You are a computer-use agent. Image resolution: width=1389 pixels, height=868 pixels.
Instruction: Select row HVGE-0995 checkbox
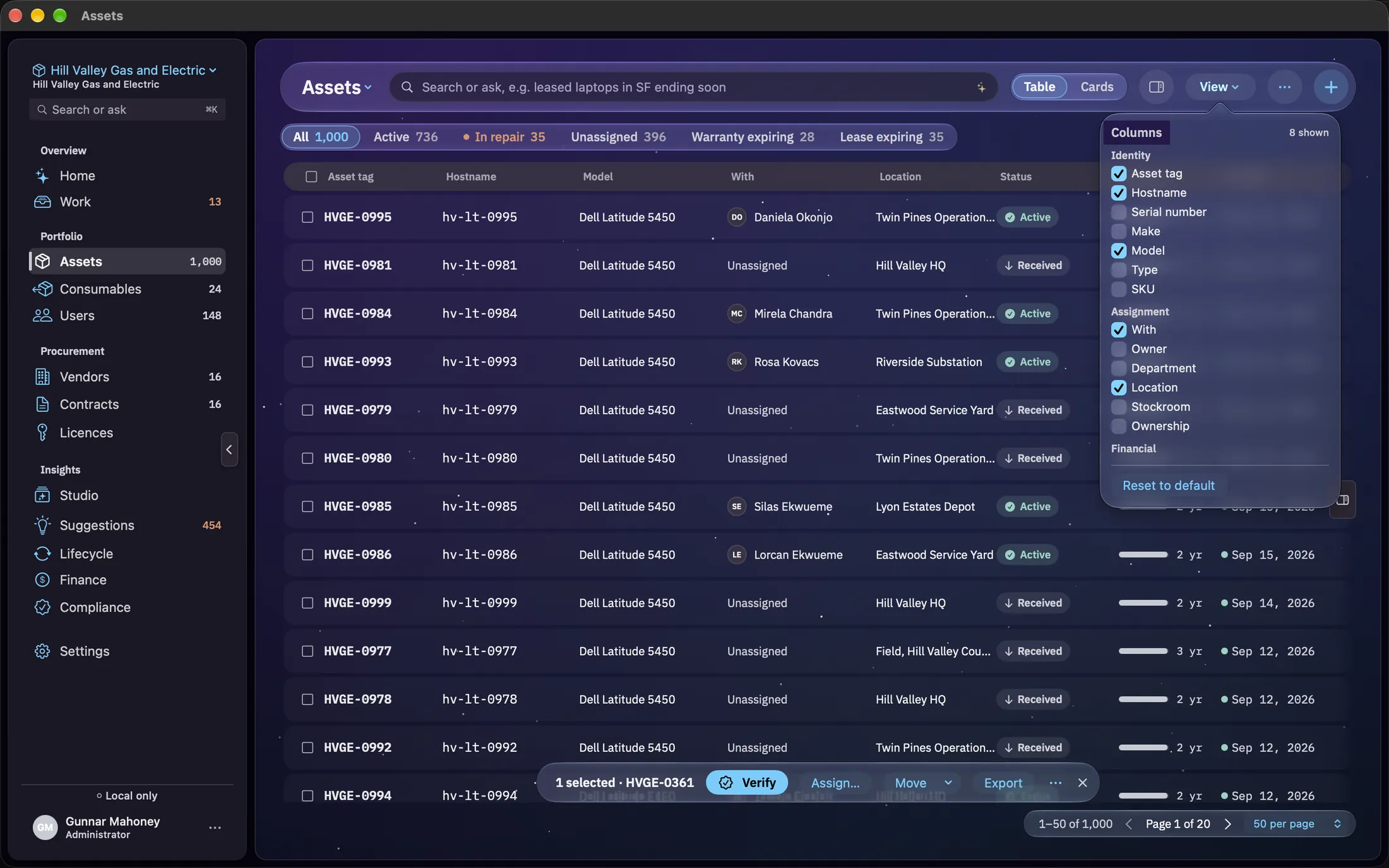pyautogui.click(x=307, y=217)
